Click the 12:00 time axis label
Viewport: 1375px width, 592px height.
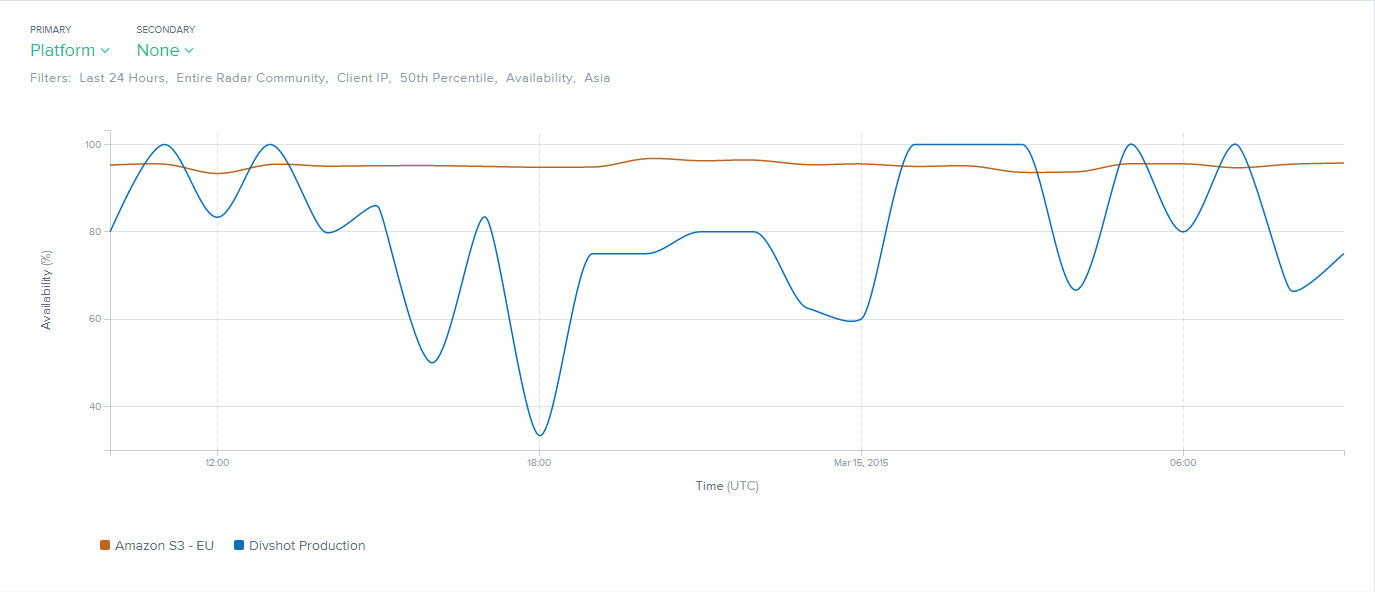coord(217,463)
